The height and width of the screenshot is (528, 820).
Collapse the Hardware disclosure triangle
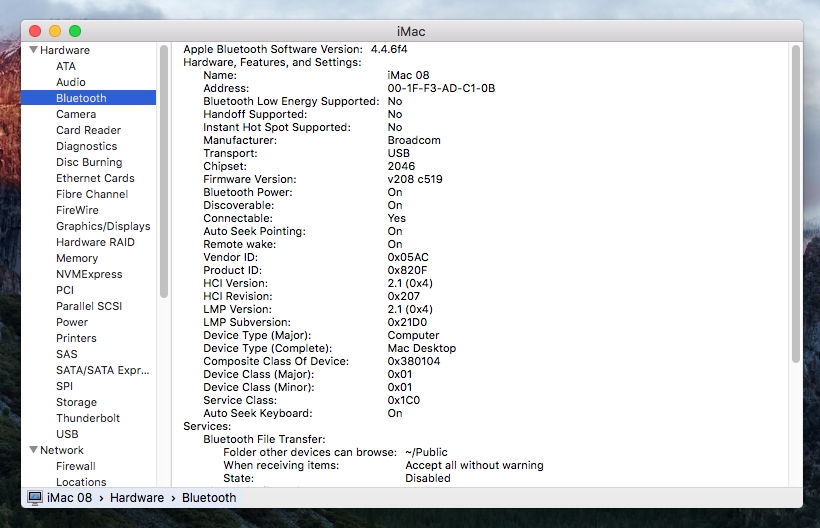[33, 50]
